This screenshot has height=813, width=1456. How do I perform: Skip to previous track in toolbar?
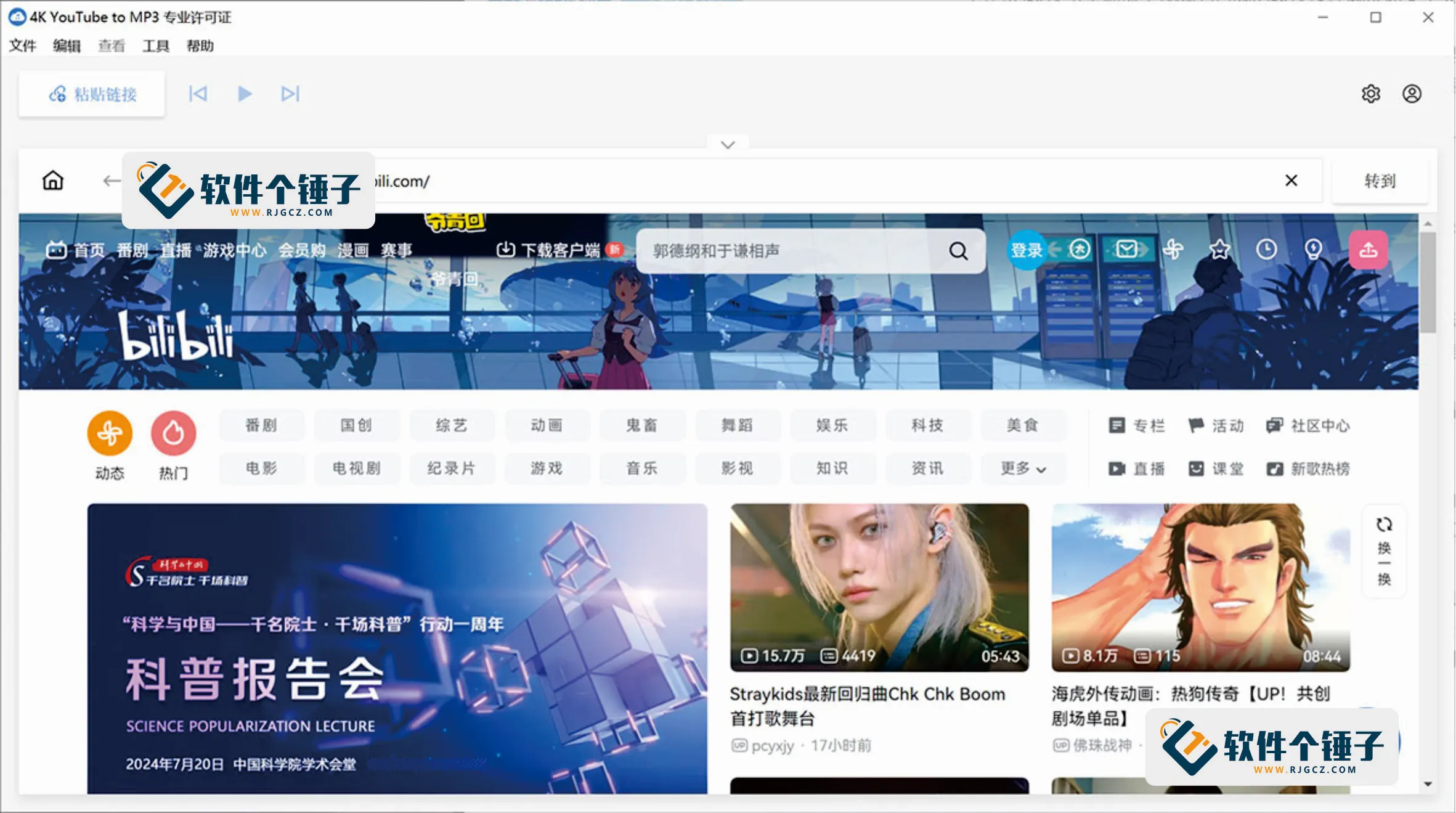(x=198, y=94)
